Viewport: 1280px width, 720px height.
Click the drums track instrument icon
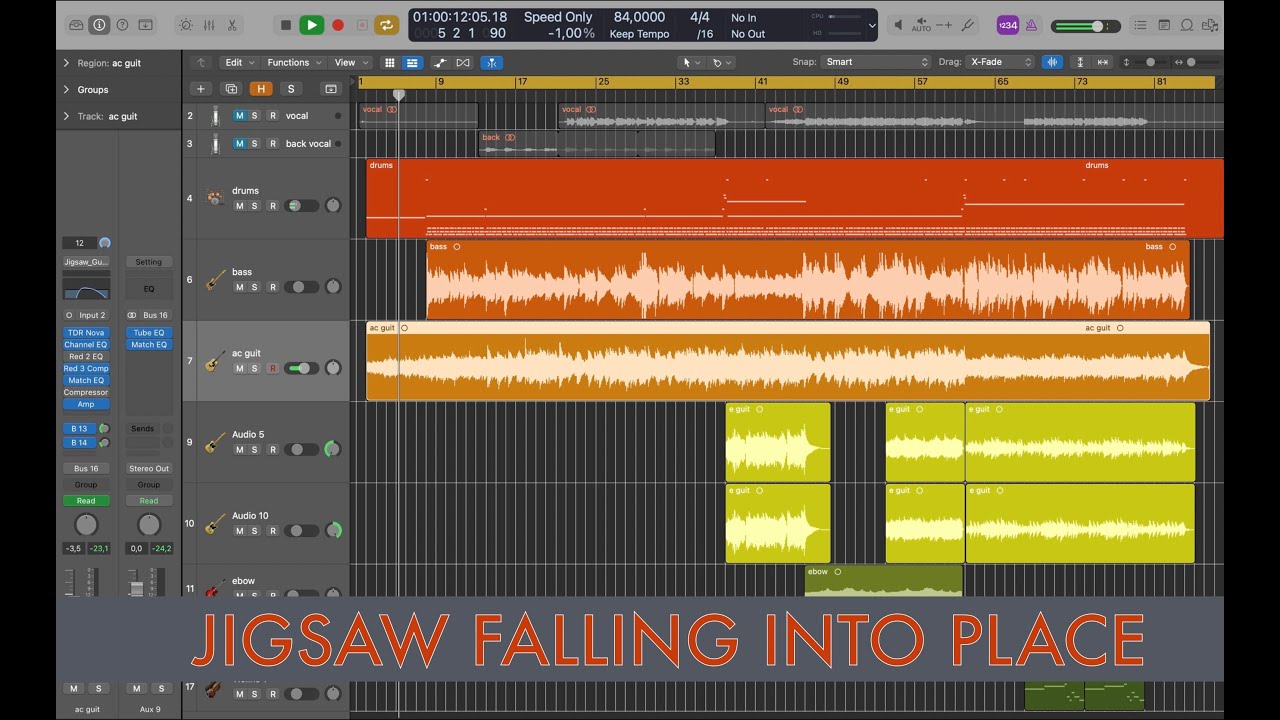[x=215, y=197]
